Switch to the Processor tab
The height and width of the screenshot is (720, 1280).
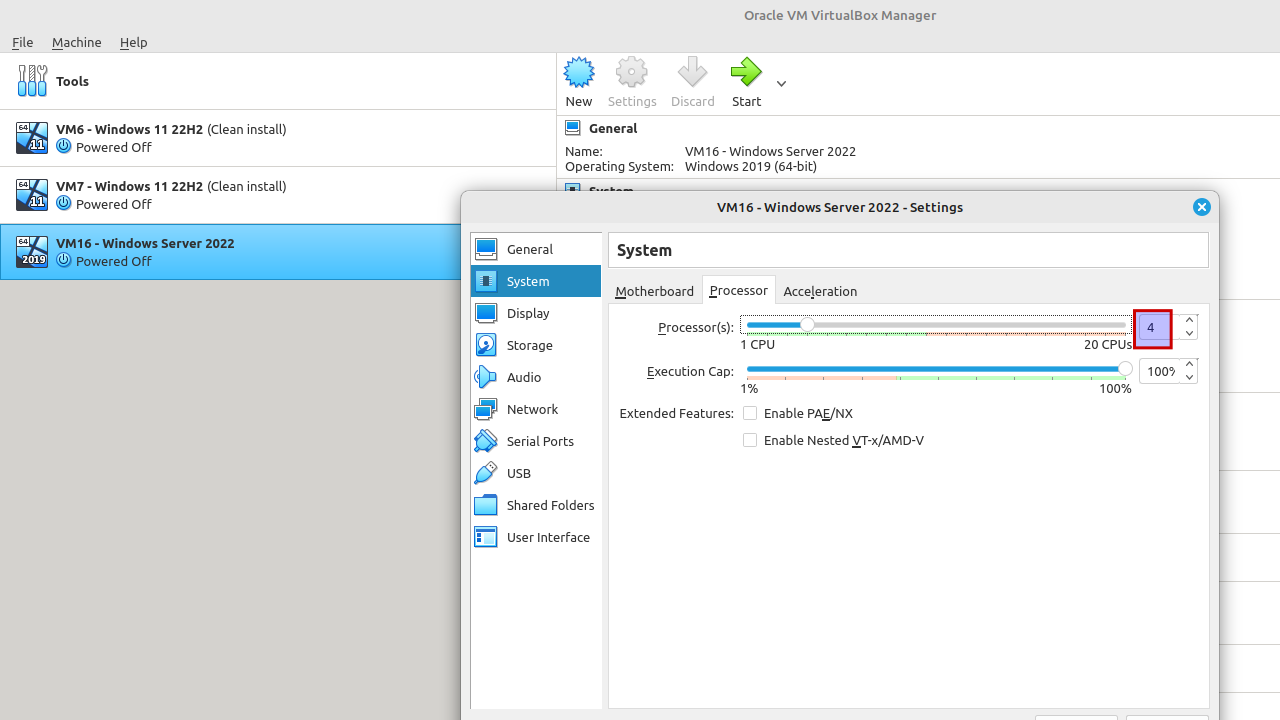[738, 290]
